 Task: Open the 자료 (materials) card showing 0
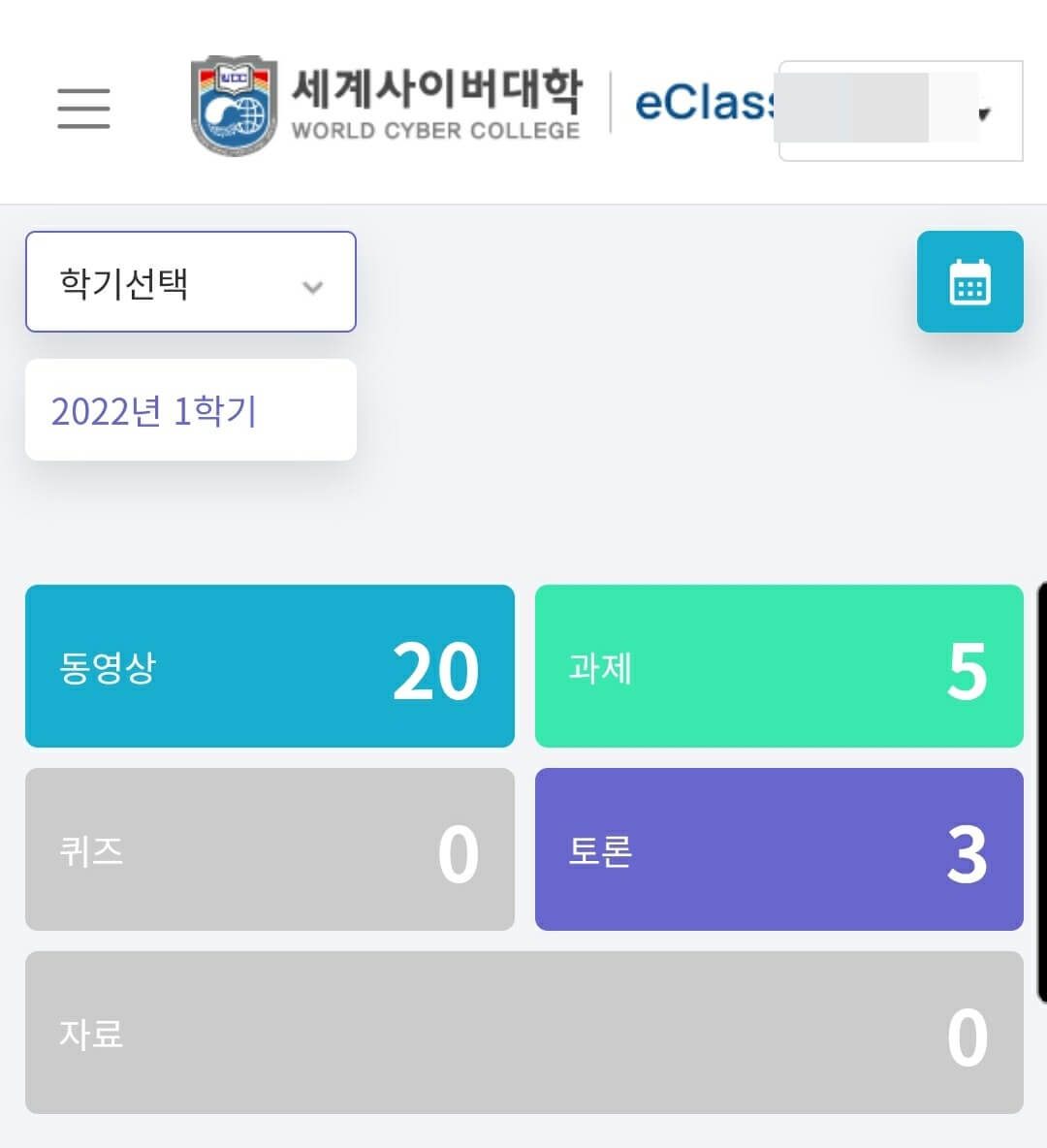[x=523, y=1034]
